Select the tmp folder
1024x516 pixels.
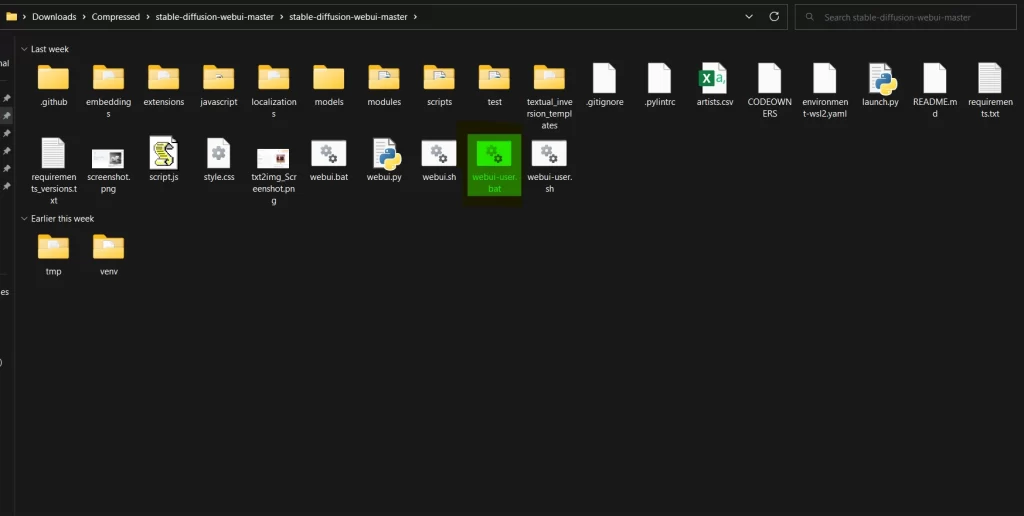[x=54, y=254]
